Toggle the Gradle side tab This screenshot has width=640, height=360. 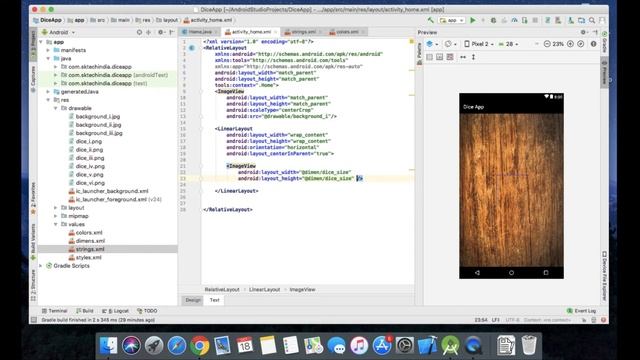604,42
